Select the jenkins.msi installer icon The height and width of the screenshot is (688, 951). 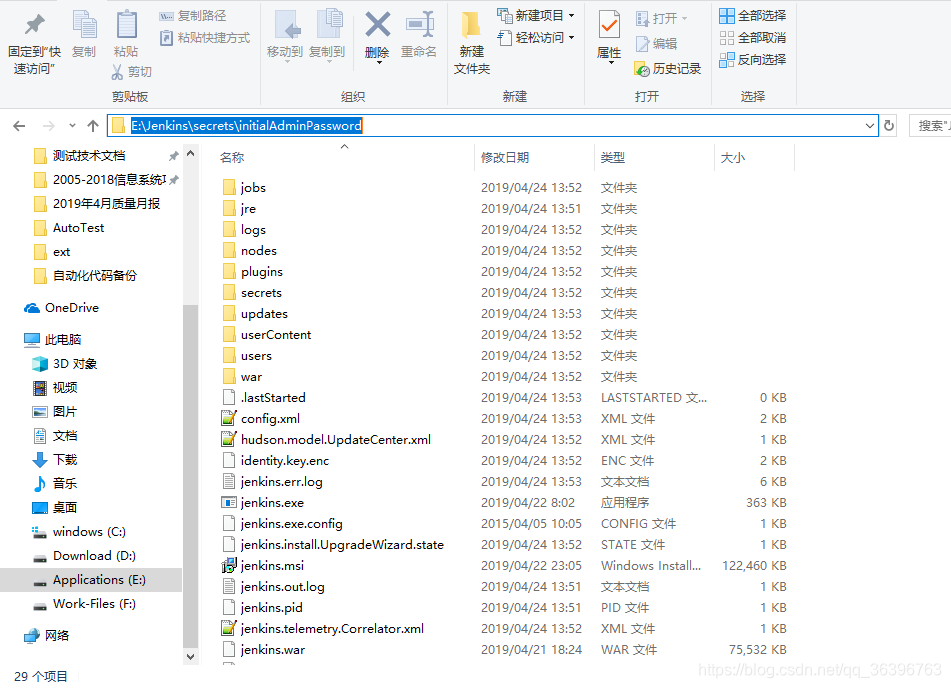click(229, 566)
